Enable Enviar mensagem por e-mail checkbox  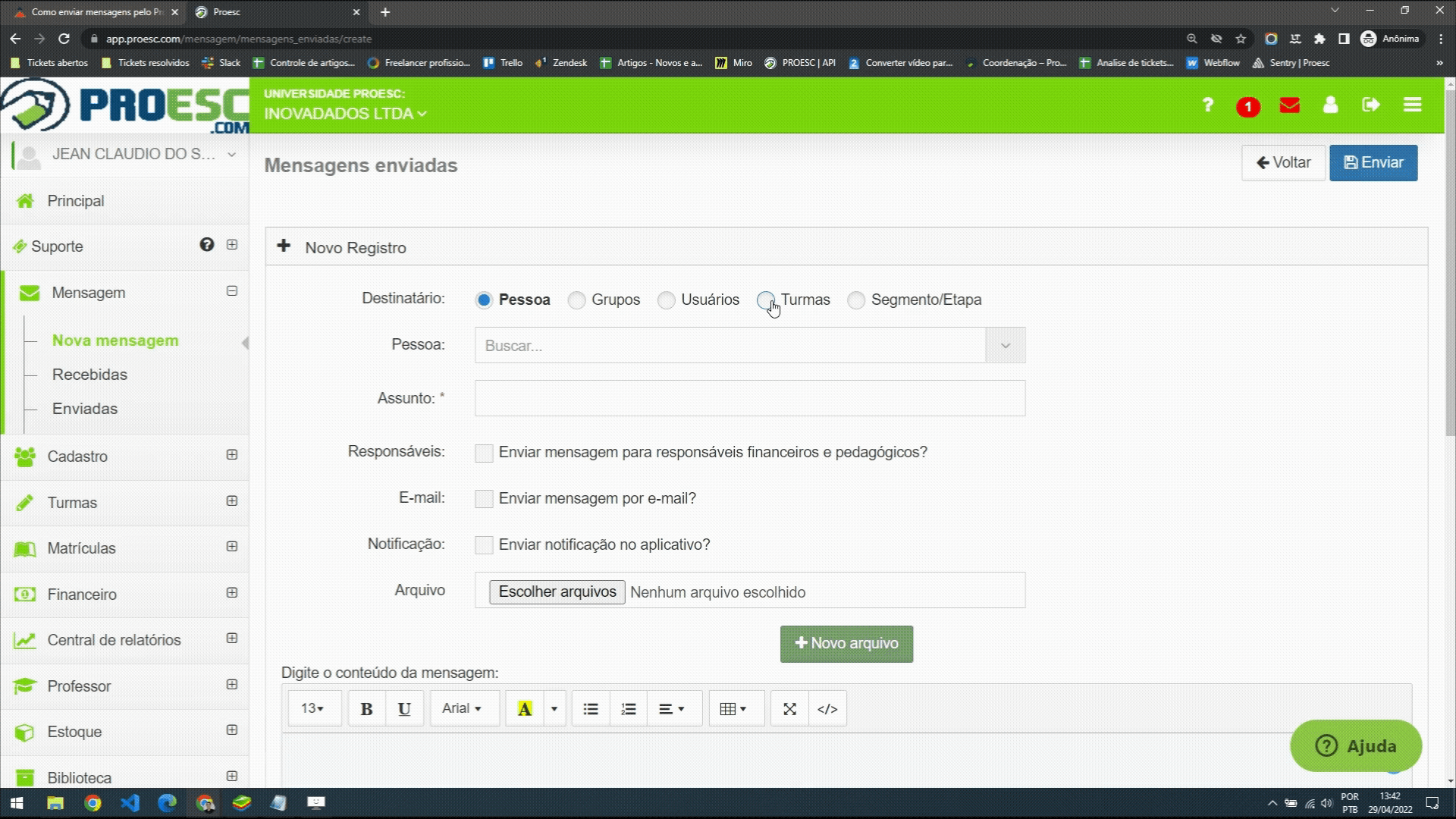click(485, 498)
